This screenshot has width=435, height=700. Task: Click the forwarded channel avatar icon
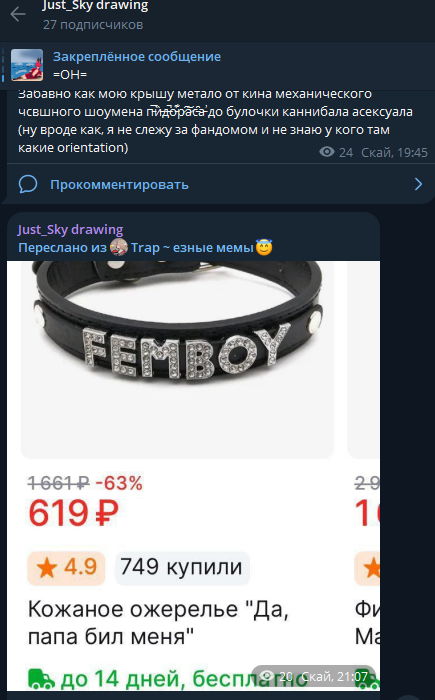point(119,247)
